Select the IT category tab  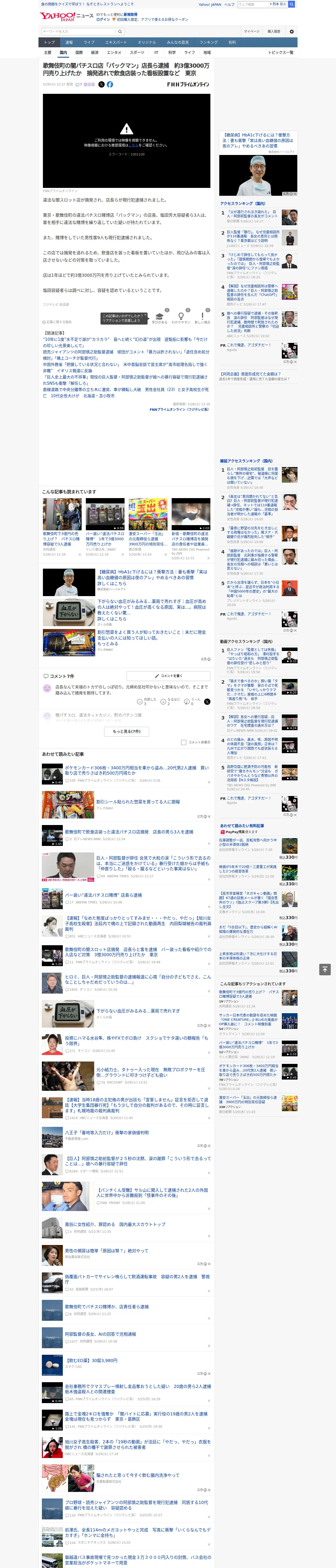(156, 52)
